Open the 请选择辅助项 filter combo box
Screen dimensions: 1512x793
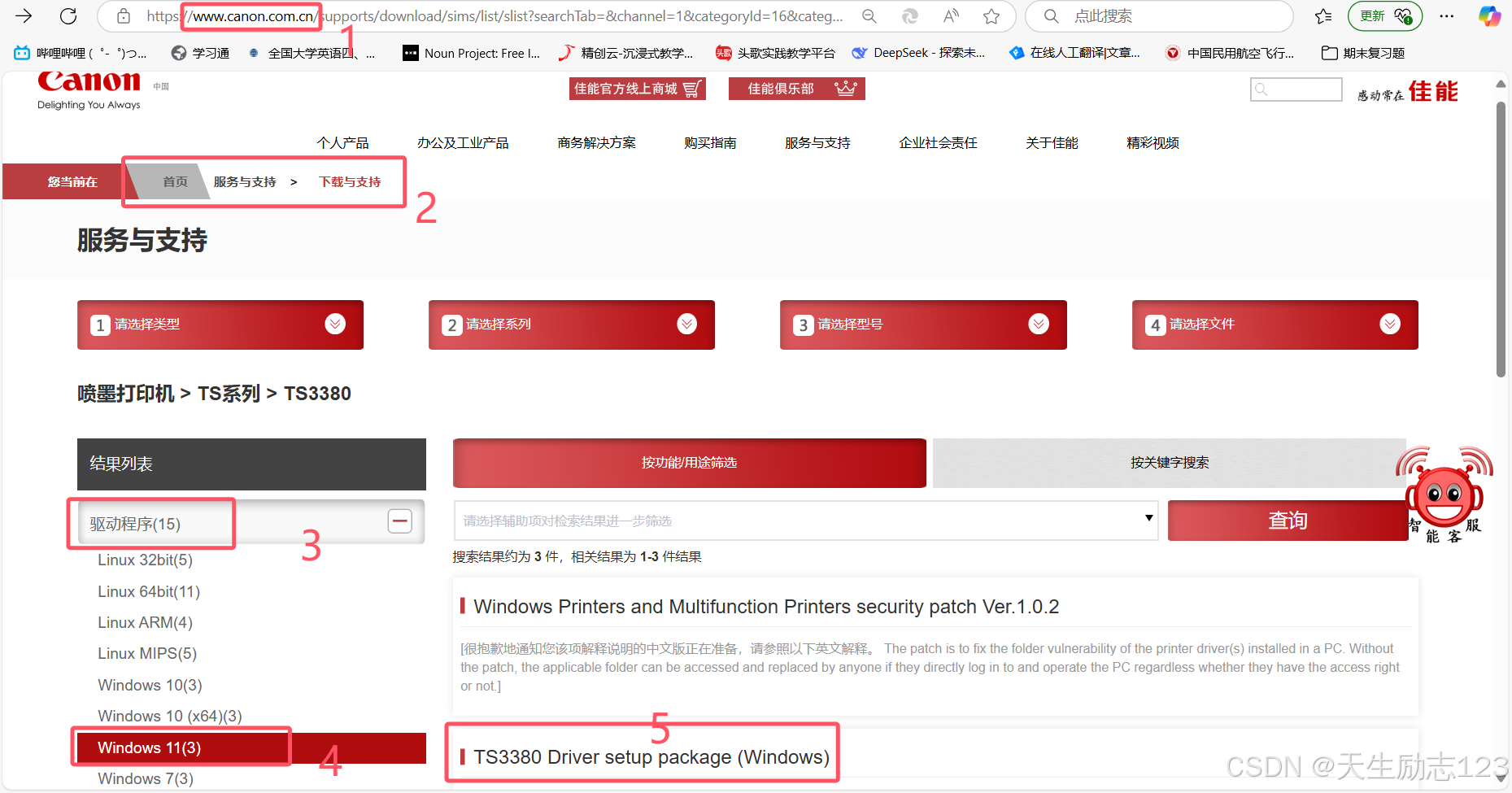point(805,521)
